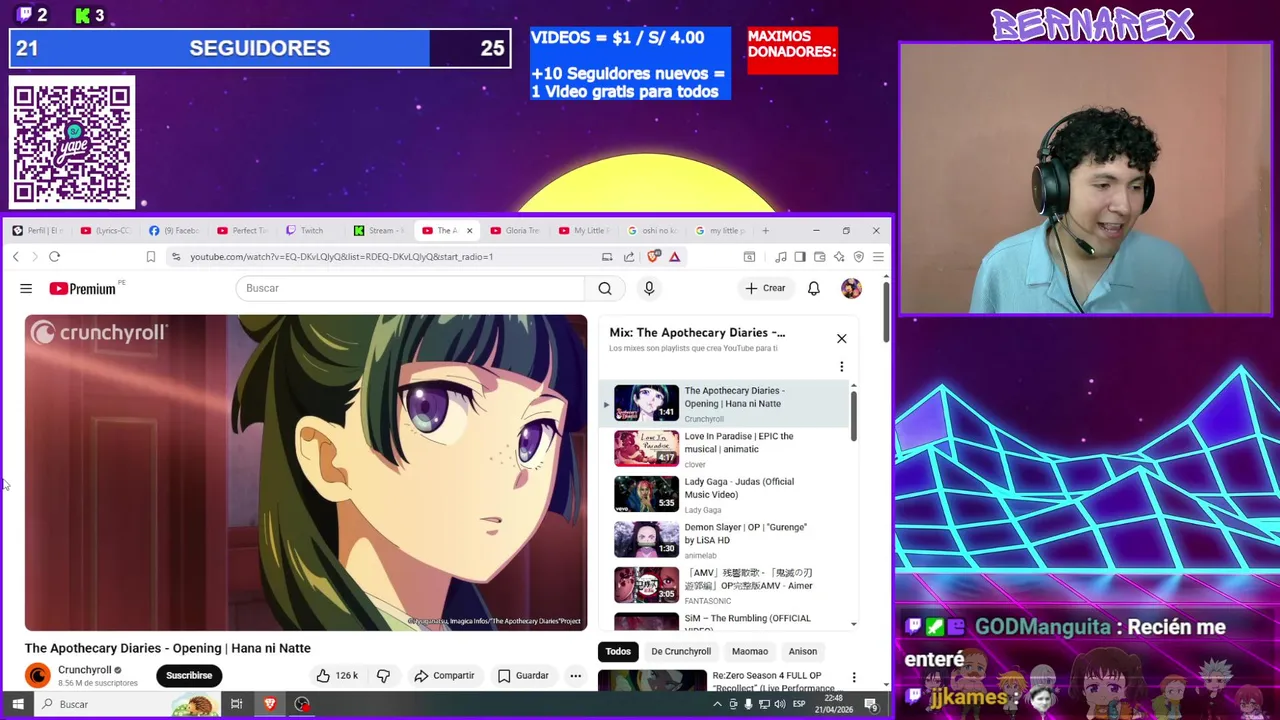Viewport: 1280px width, 720px height.
Task: Toggle the Brave sidebar panel
Action: (800, 257)
